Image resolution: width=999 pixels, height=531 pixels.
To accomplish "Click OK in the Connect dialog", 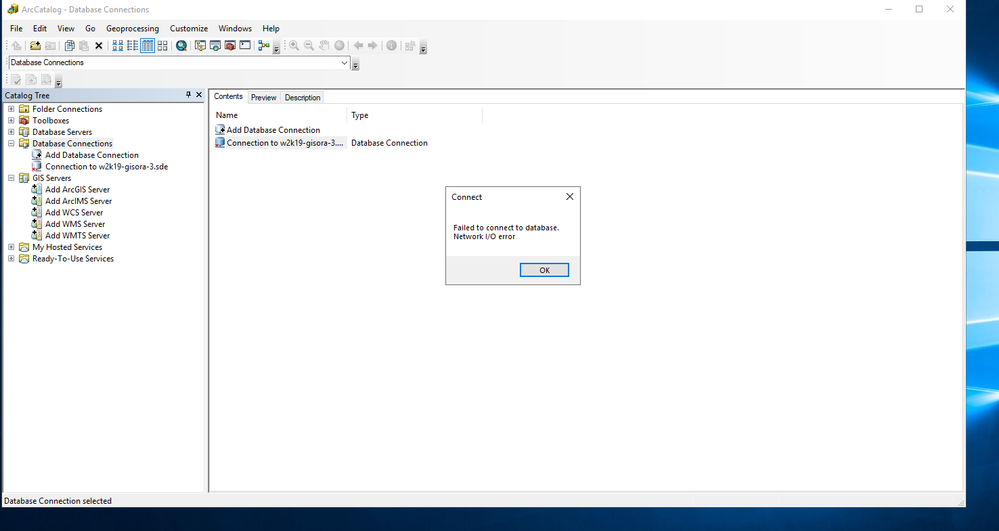I will 544,270.
